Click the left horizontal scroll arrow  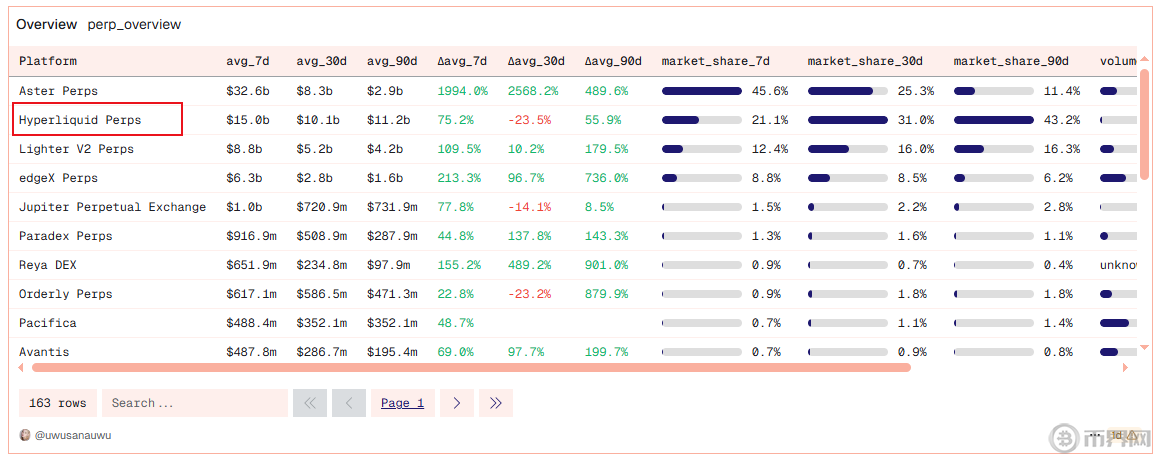pos(21,367)
